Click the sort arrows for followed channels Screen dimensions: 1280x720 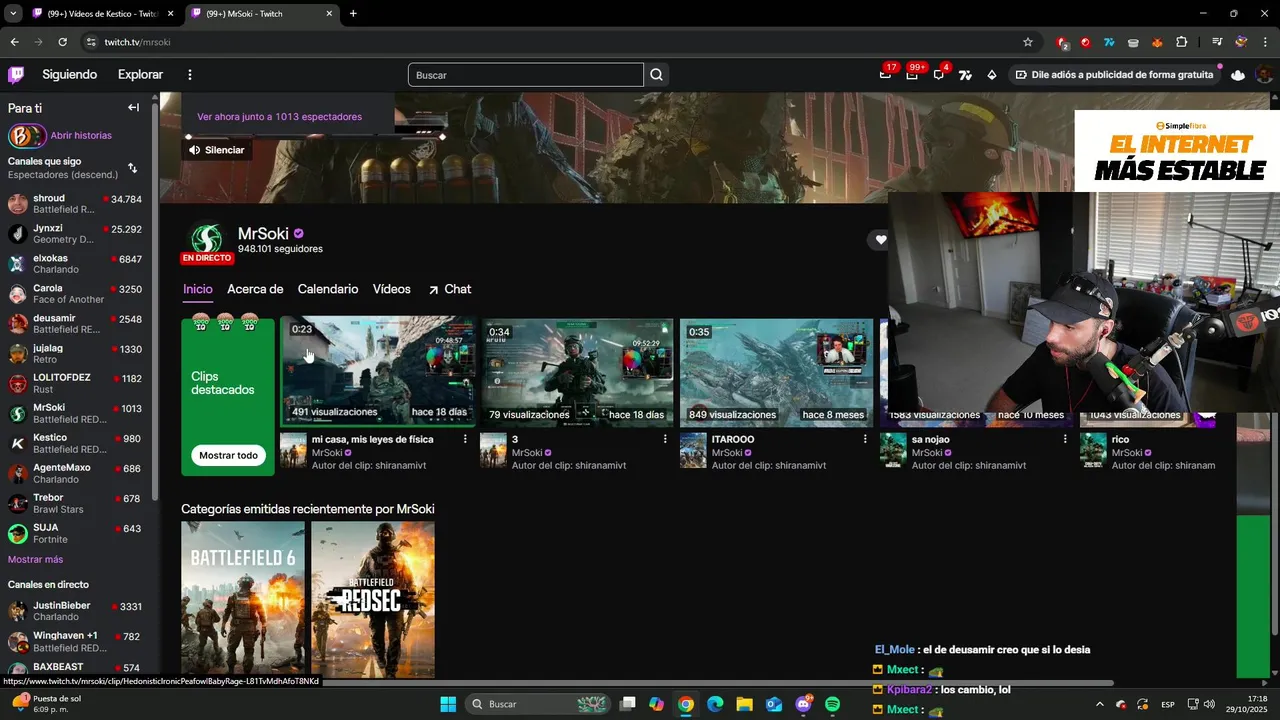click(x=133, y=168)
